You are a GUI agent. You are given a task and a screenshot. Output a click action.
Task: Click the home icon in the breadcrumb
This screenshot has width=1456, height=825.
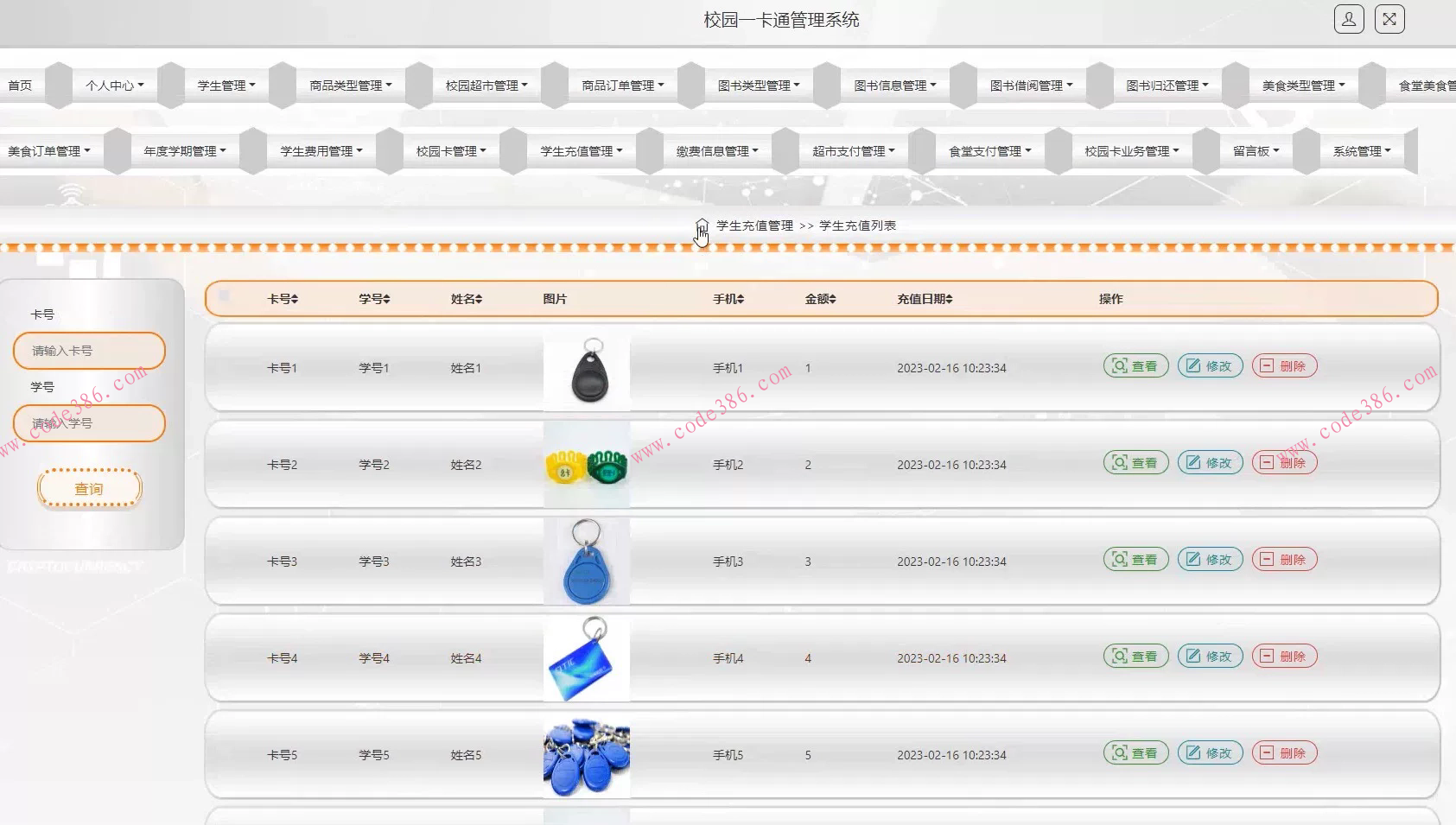point(701,226)
